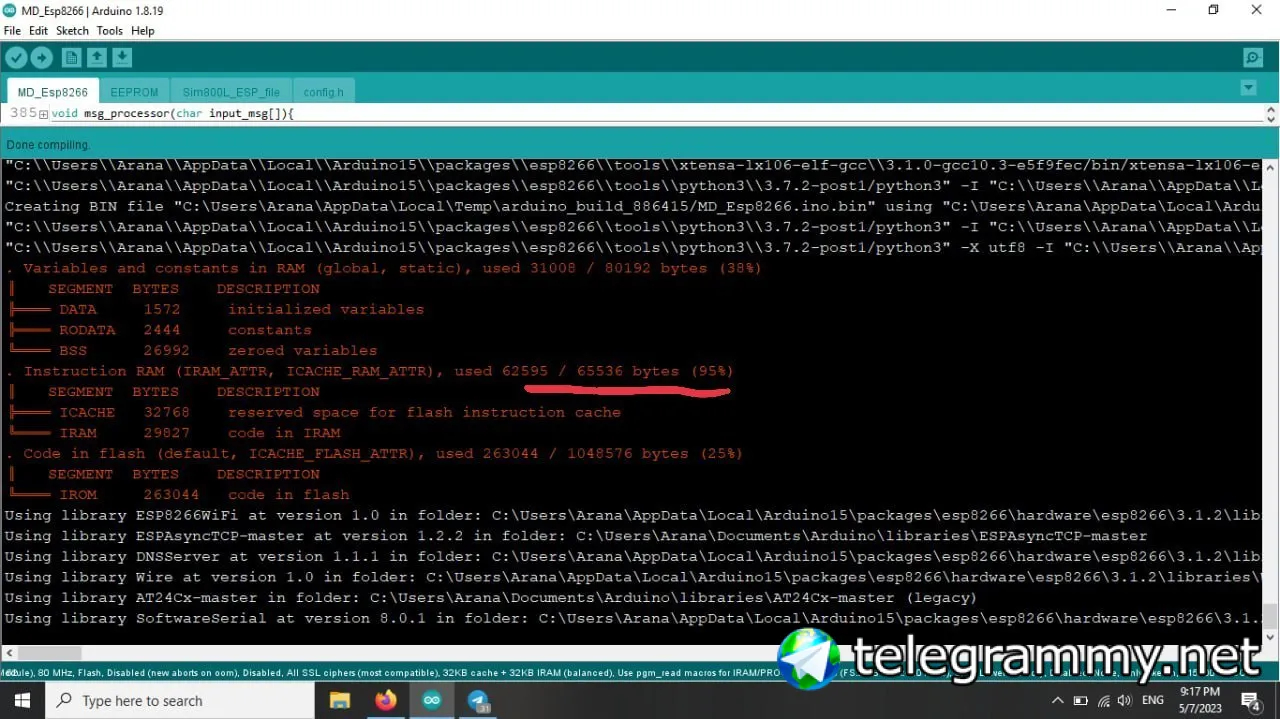1280x719 pixels.
Task: Open the Serial Monitor magnifier icon
Action: click(1252, 58)
